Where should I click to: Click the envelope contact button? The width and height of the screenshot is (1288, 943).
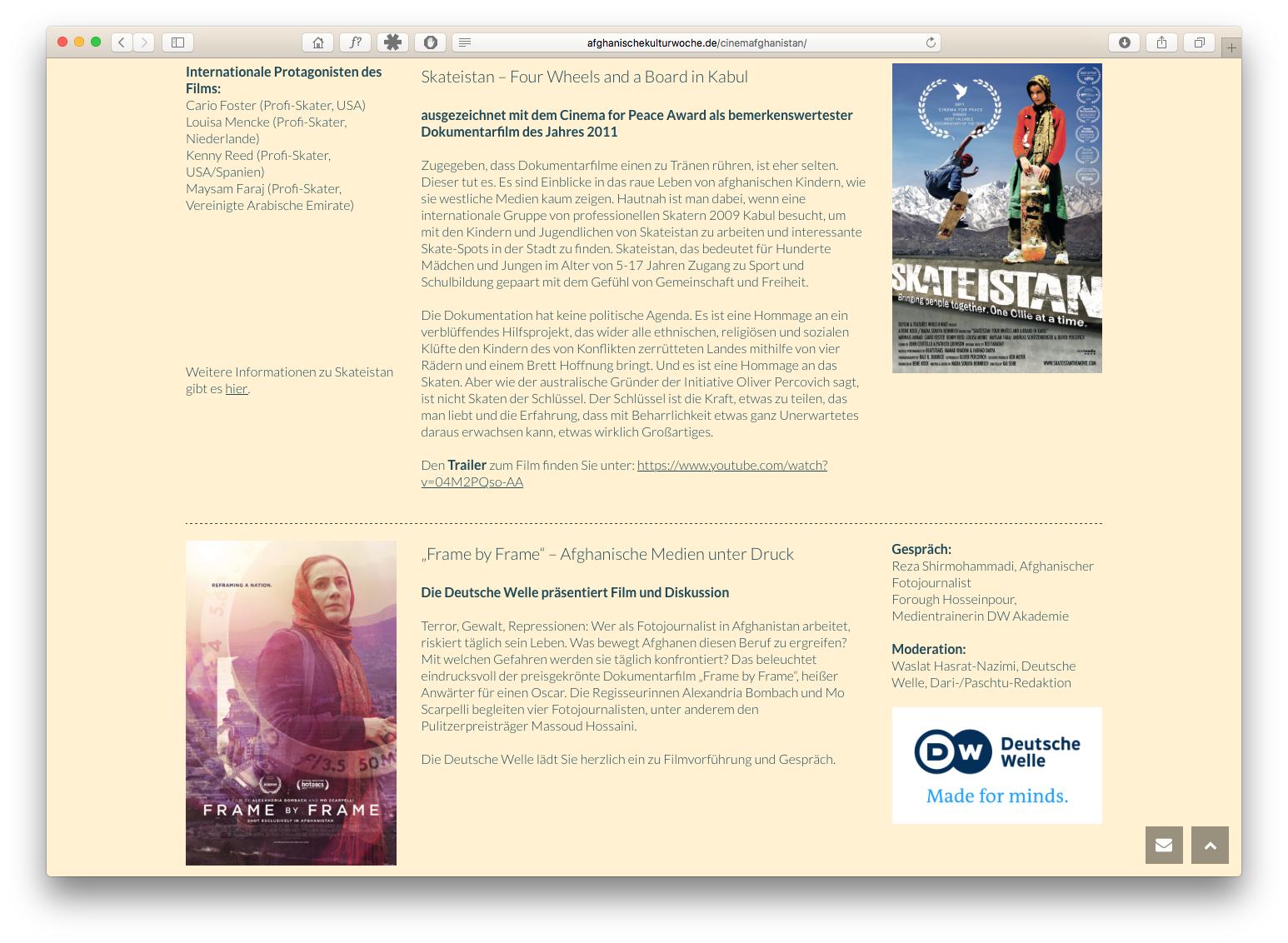pos(1164,846)
